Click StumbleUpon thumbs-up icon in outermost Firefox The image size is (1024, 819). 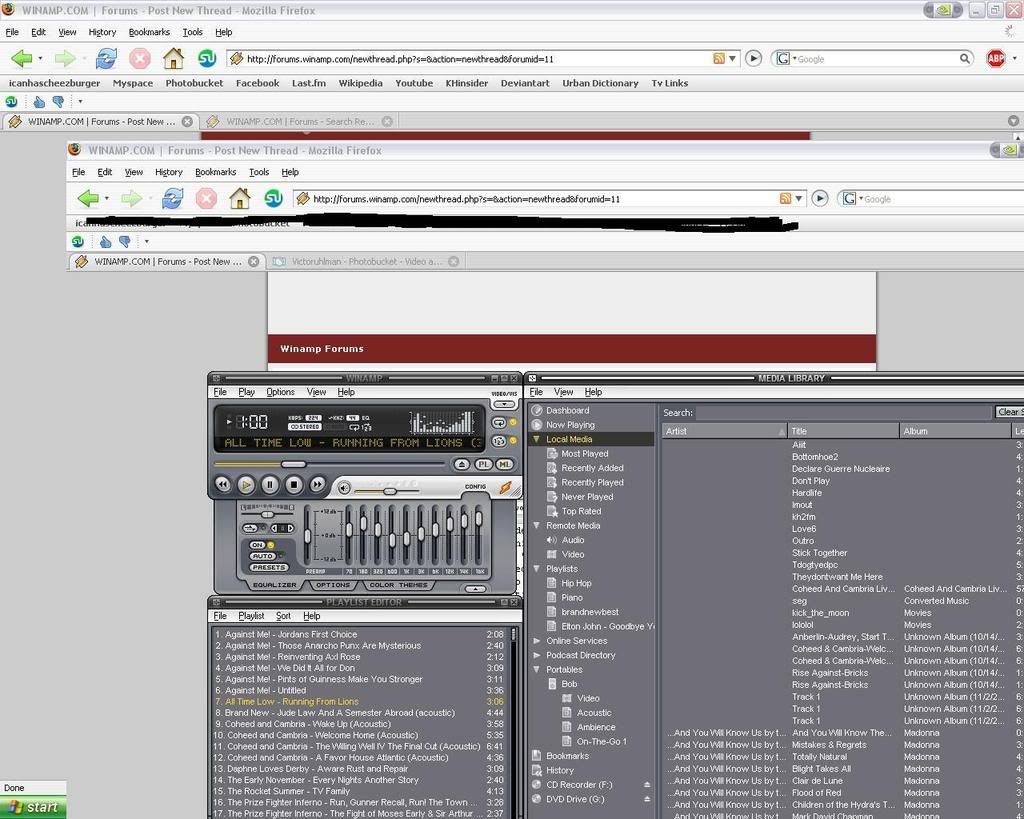[x=39, y=101]
